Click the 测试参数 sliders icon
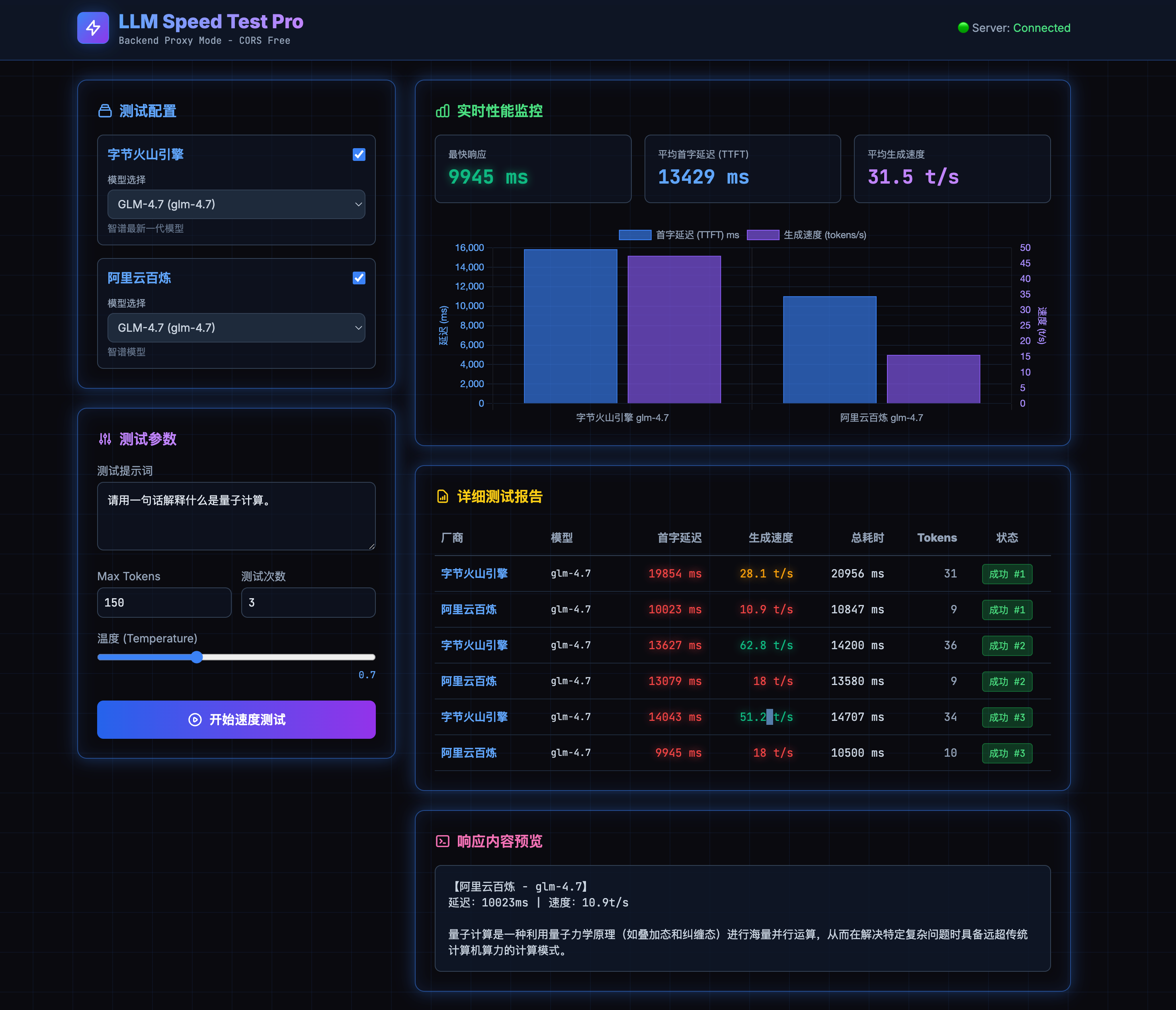 [x=105, y=439]
